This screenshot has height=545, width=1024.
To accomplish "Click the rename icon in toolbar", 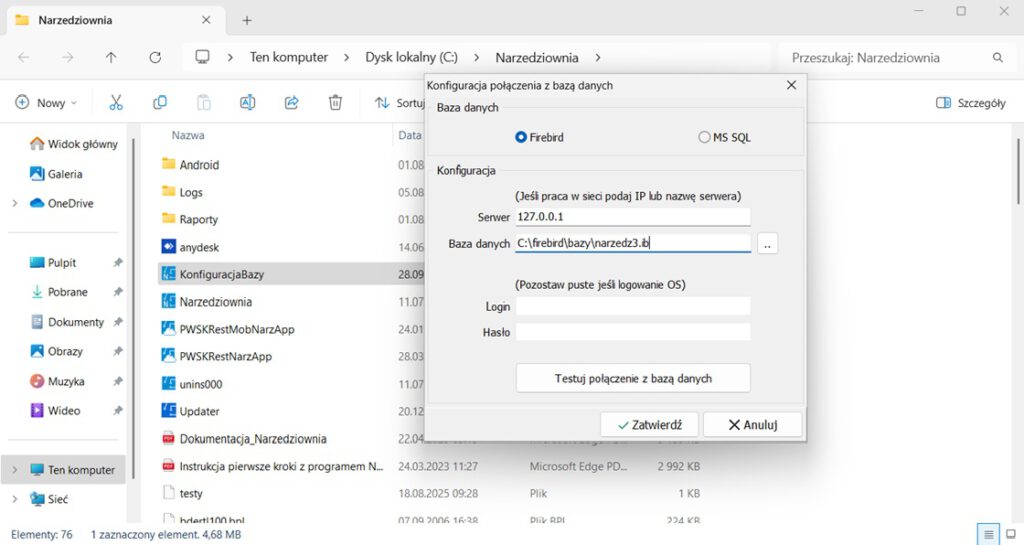I will [247, 102].
